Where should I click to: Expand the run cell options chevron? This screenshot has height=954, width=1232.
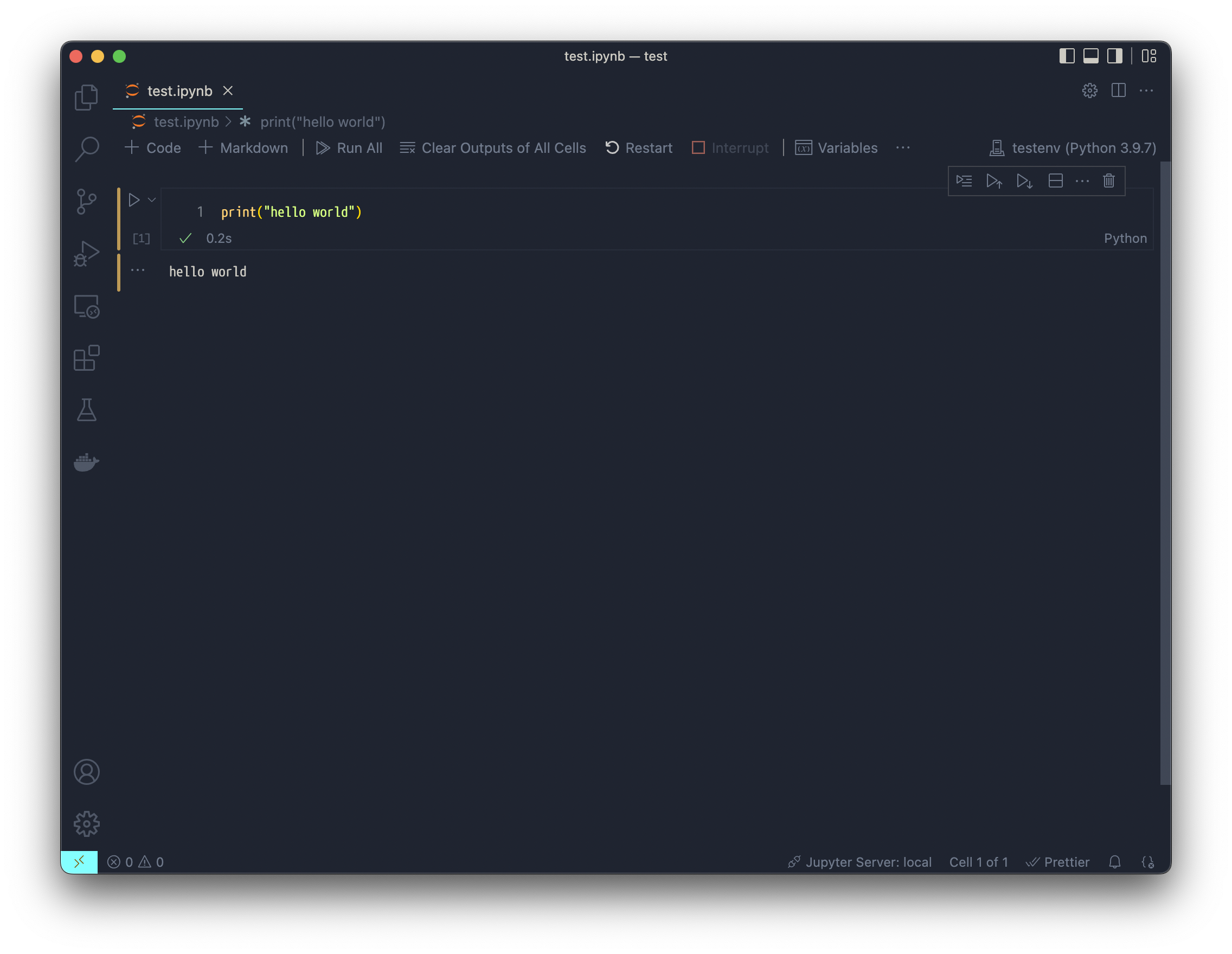(152, 199)
